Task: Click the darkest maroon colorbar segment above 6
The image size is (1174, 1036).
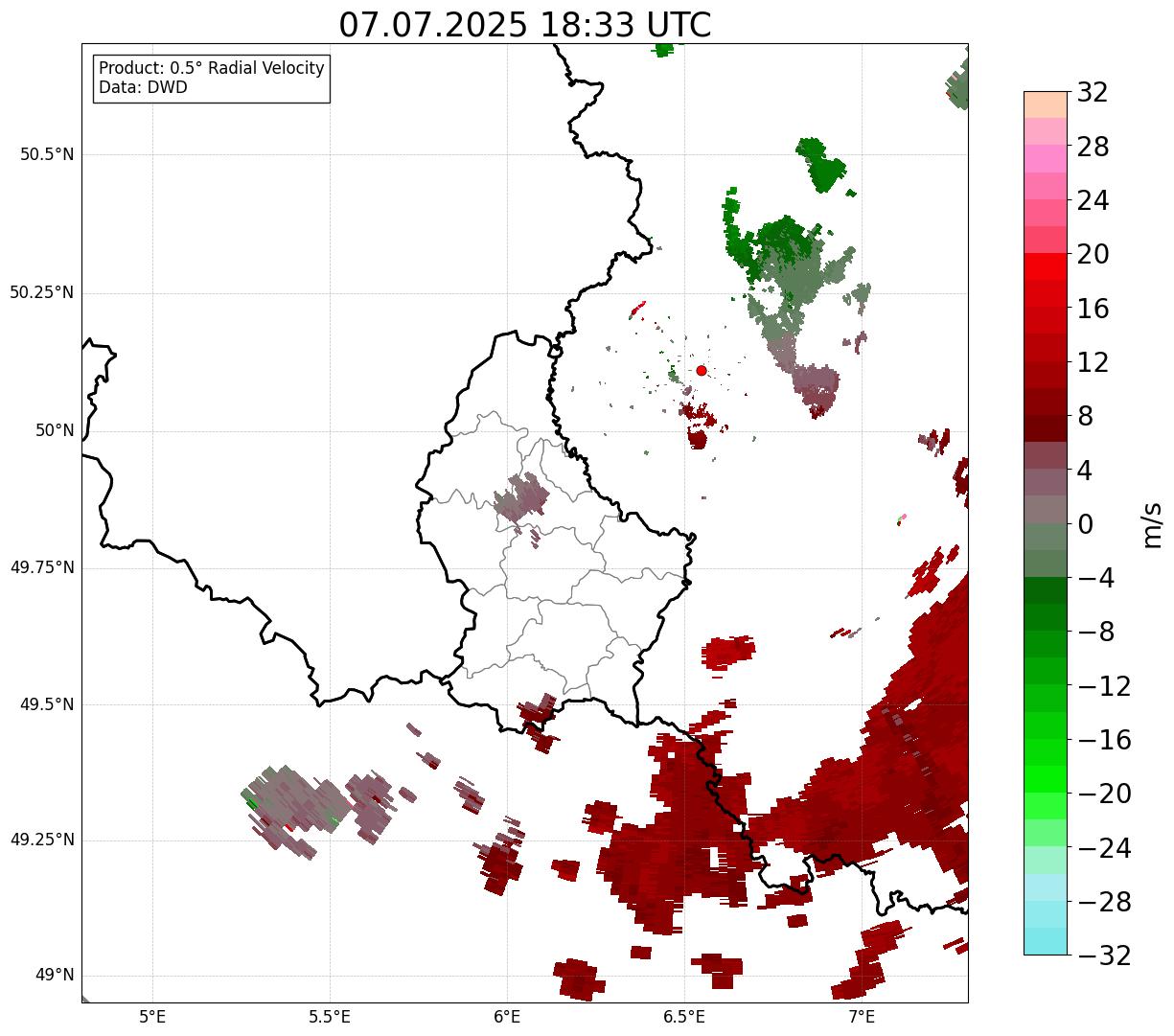Action: 1046,428
